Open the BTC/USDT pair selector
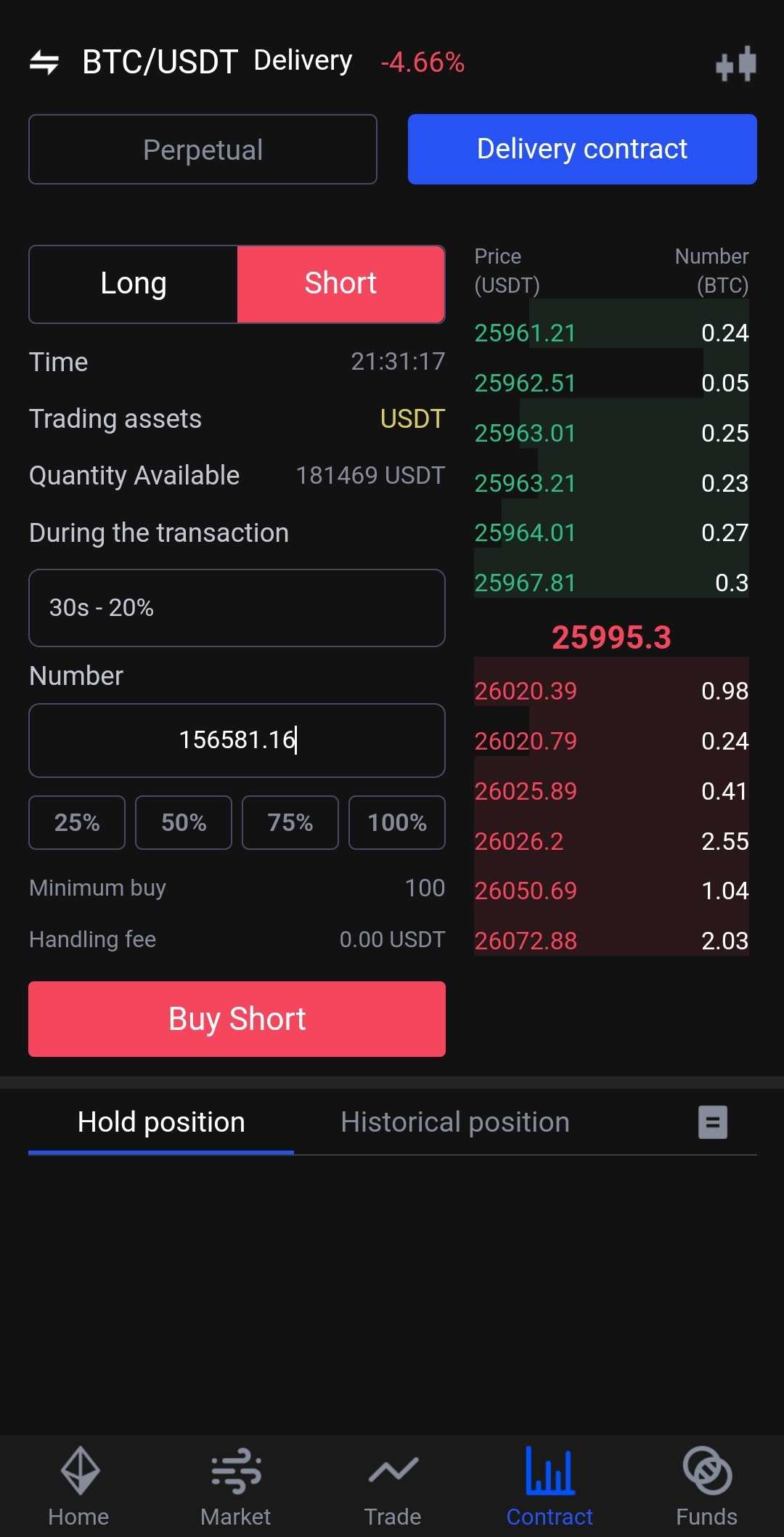This screenshot has height=1537, width=784. [160, 62]
